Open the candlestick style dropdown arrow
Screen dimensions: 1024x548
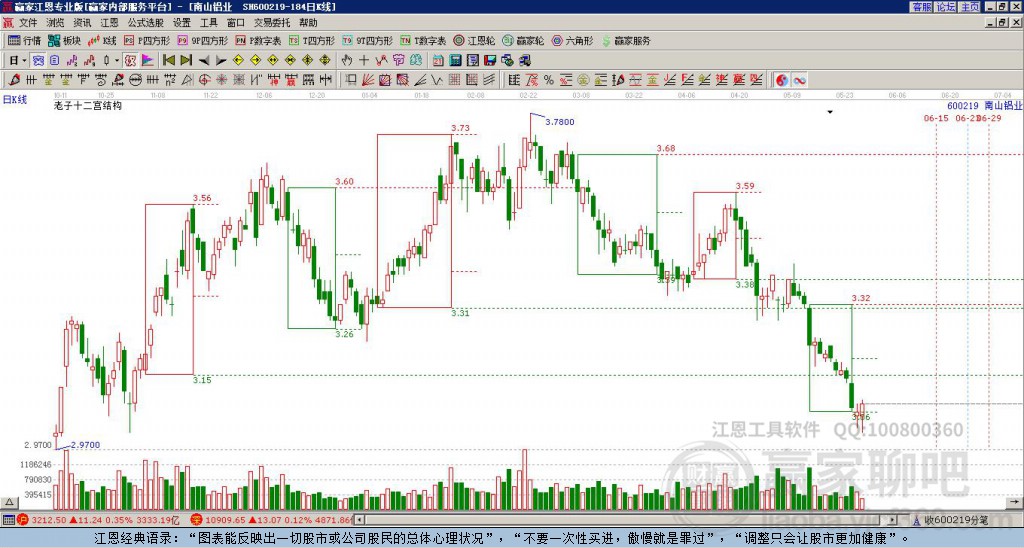117,61
